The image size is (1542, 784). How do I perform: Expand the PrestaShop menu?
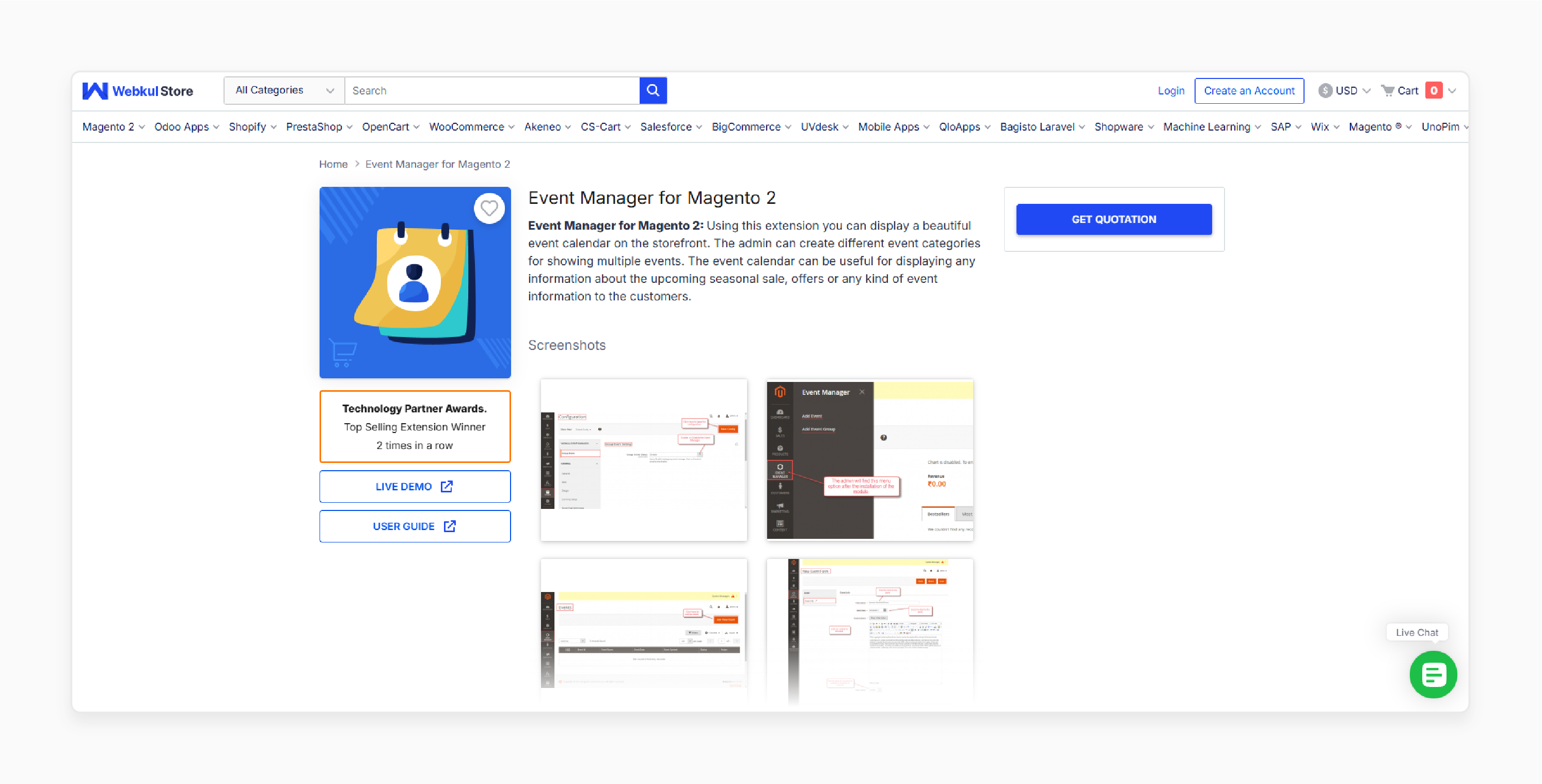319,127
